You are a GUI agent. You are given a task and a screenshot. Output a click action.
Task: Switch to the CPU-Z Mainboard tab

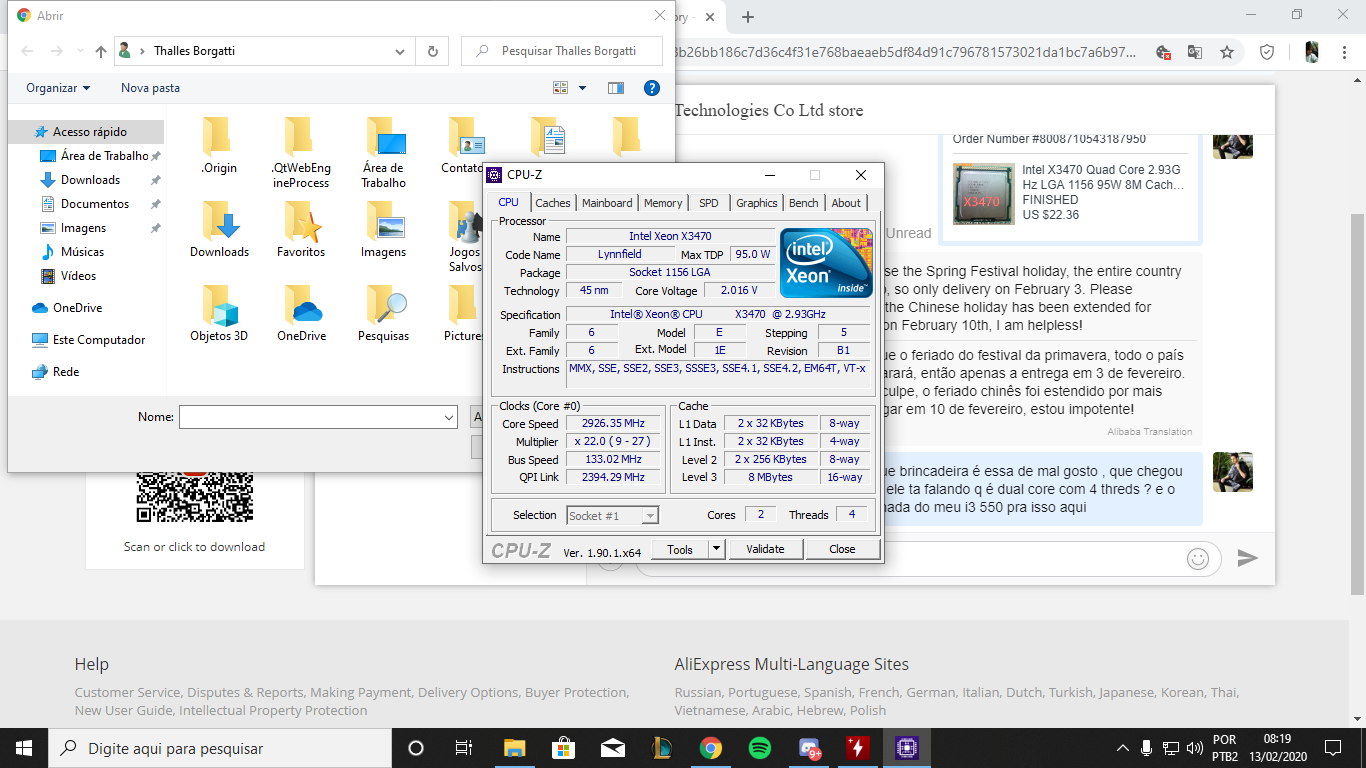coord(607,203)
